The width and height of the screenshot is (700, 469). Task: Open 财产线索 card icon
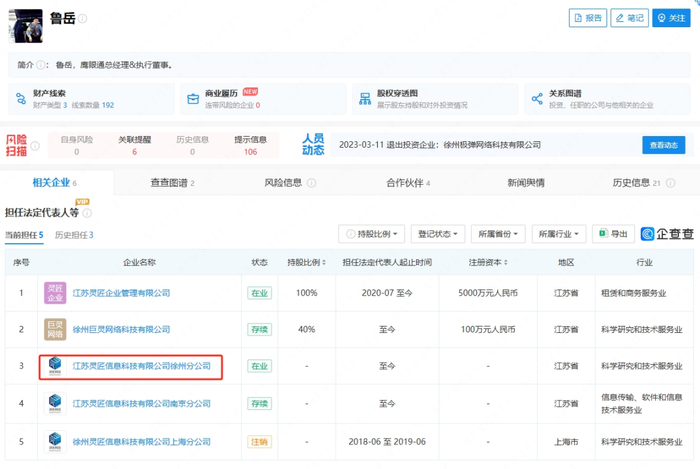pos(21,99)
